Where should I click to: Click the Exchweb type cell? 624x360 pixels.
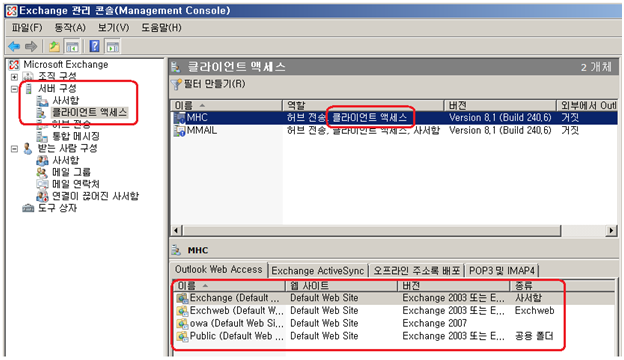coord(534,311)
